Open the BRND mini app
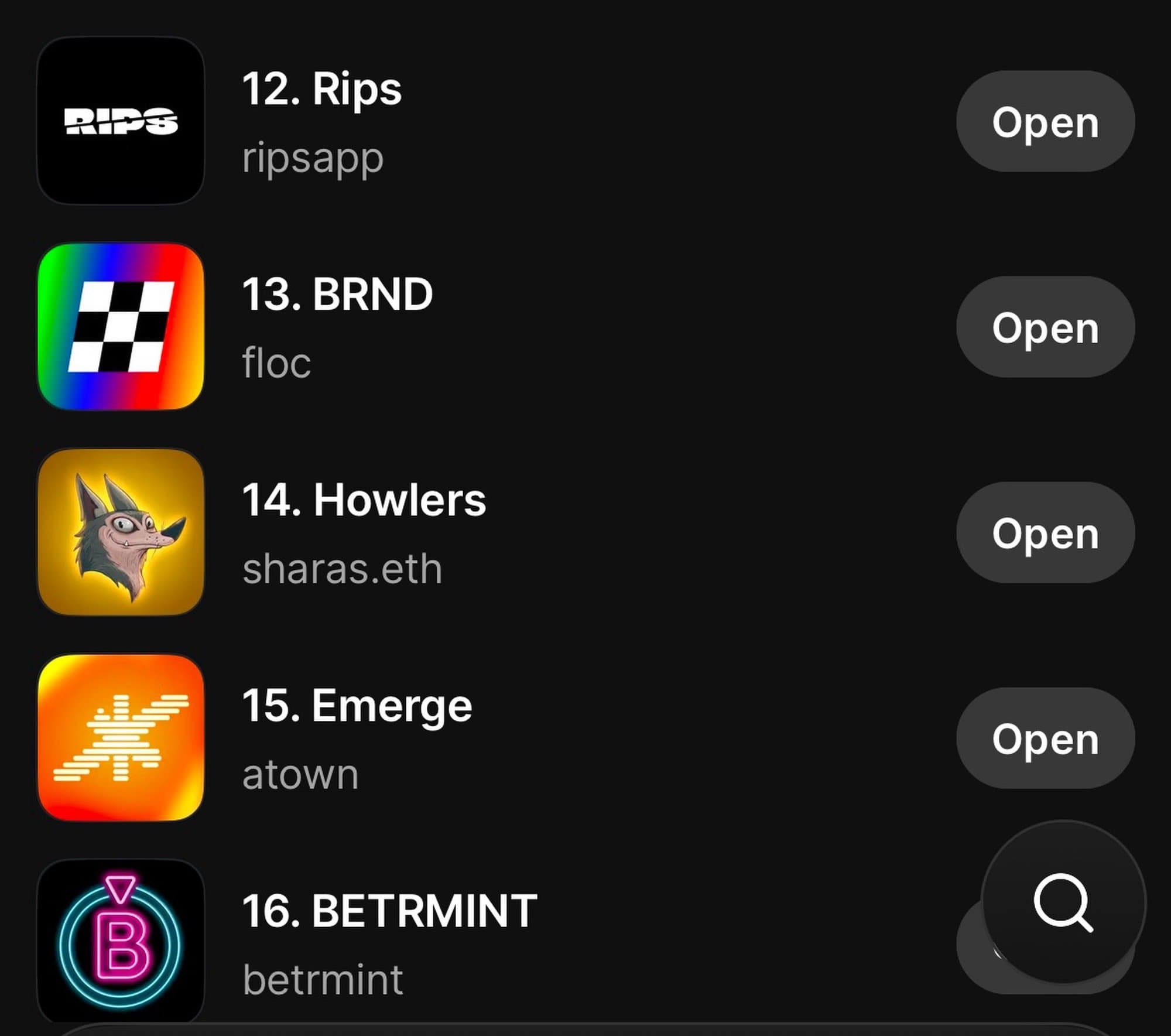The image size is (1171, 1036). click(1046, 327)
